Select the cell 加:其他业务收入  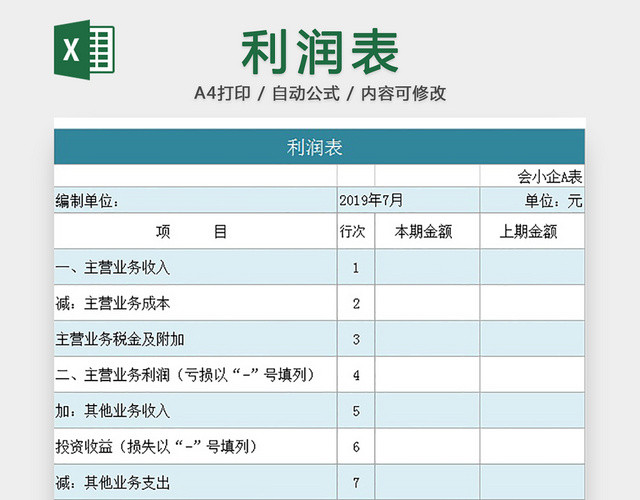coord(195,411)
